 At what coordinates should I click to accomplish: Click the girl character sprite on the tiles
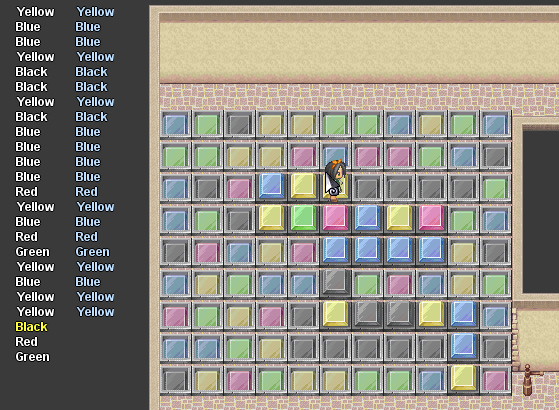[x=335, y=181]
